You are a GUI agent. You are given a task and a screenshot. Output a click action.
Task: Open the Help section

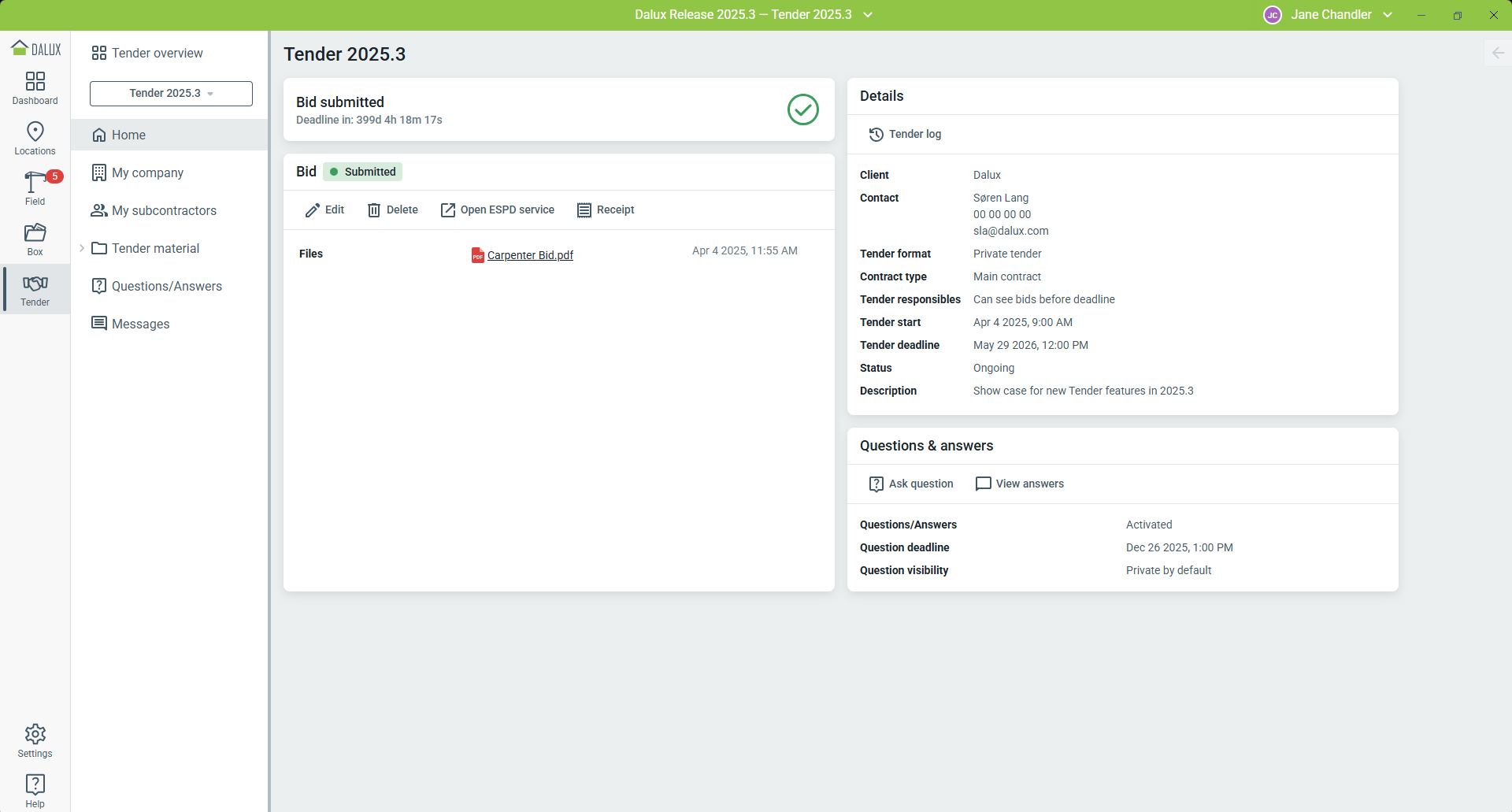pos(35,791)
